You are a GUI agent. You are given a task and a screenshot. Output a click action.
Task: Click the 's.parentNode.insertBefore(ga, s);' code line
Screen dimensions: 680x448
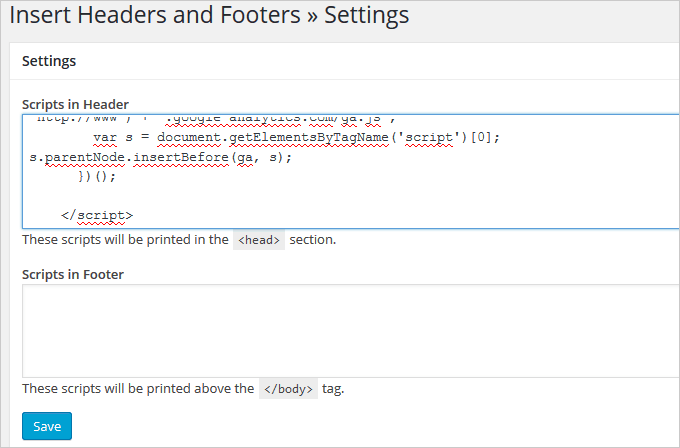(x=160, y=157)
